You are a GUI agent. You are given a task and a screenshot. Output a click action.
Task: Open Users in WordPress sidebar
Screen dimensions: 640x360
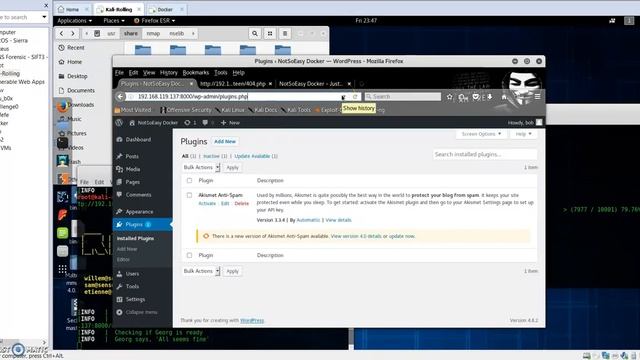[x=132, y=274]
